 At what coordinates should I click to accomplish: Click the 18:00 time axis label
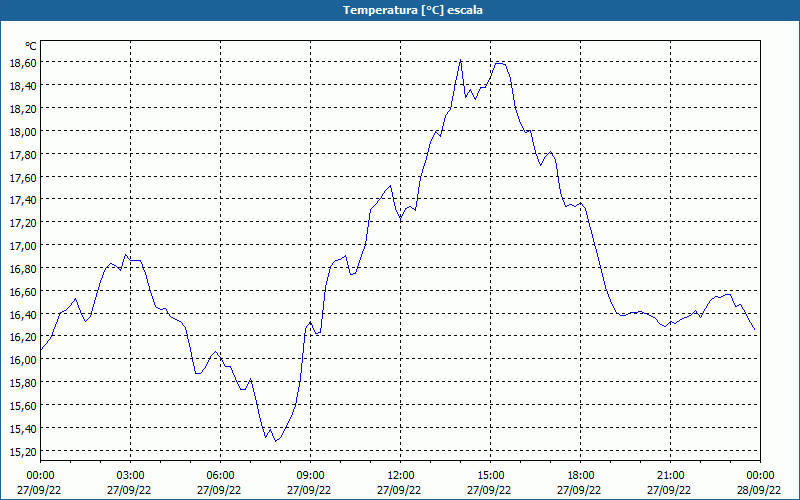pyautogui.click(x=580, y=476)
